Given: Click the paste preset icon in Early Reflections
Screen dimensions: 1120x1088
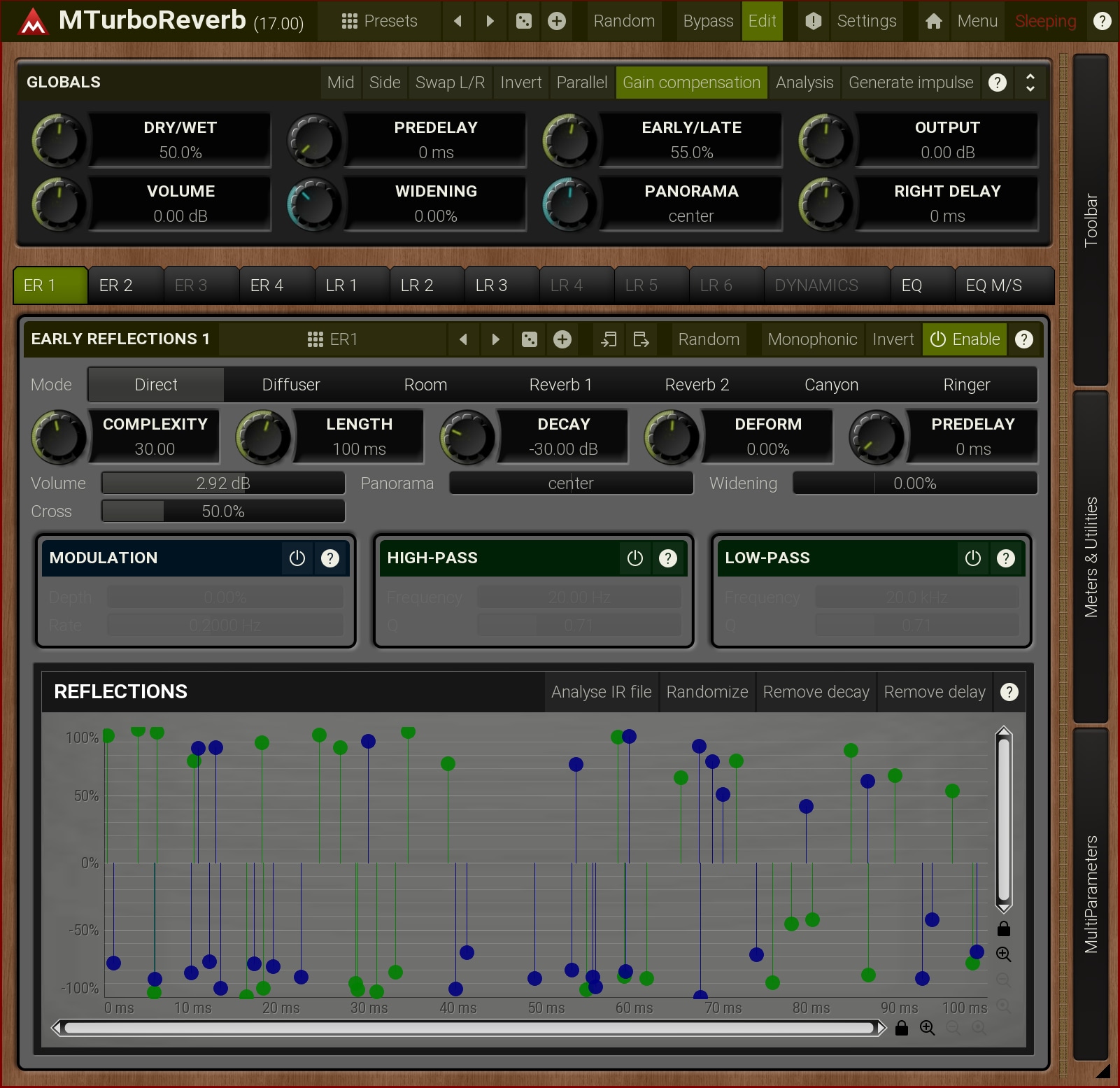Looking at the screenshot, I should (641, 339).
